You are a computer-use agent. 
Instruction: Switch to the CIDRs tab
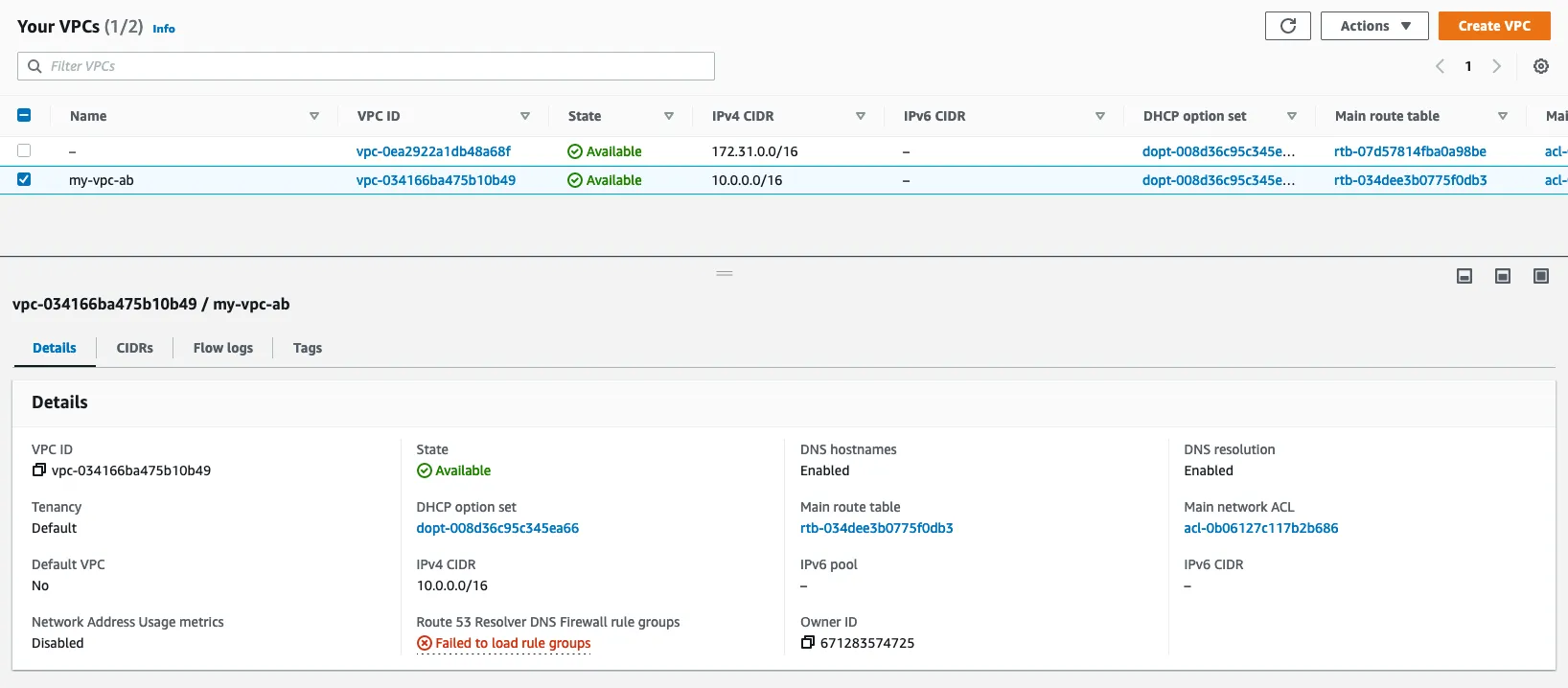(134, 348)
